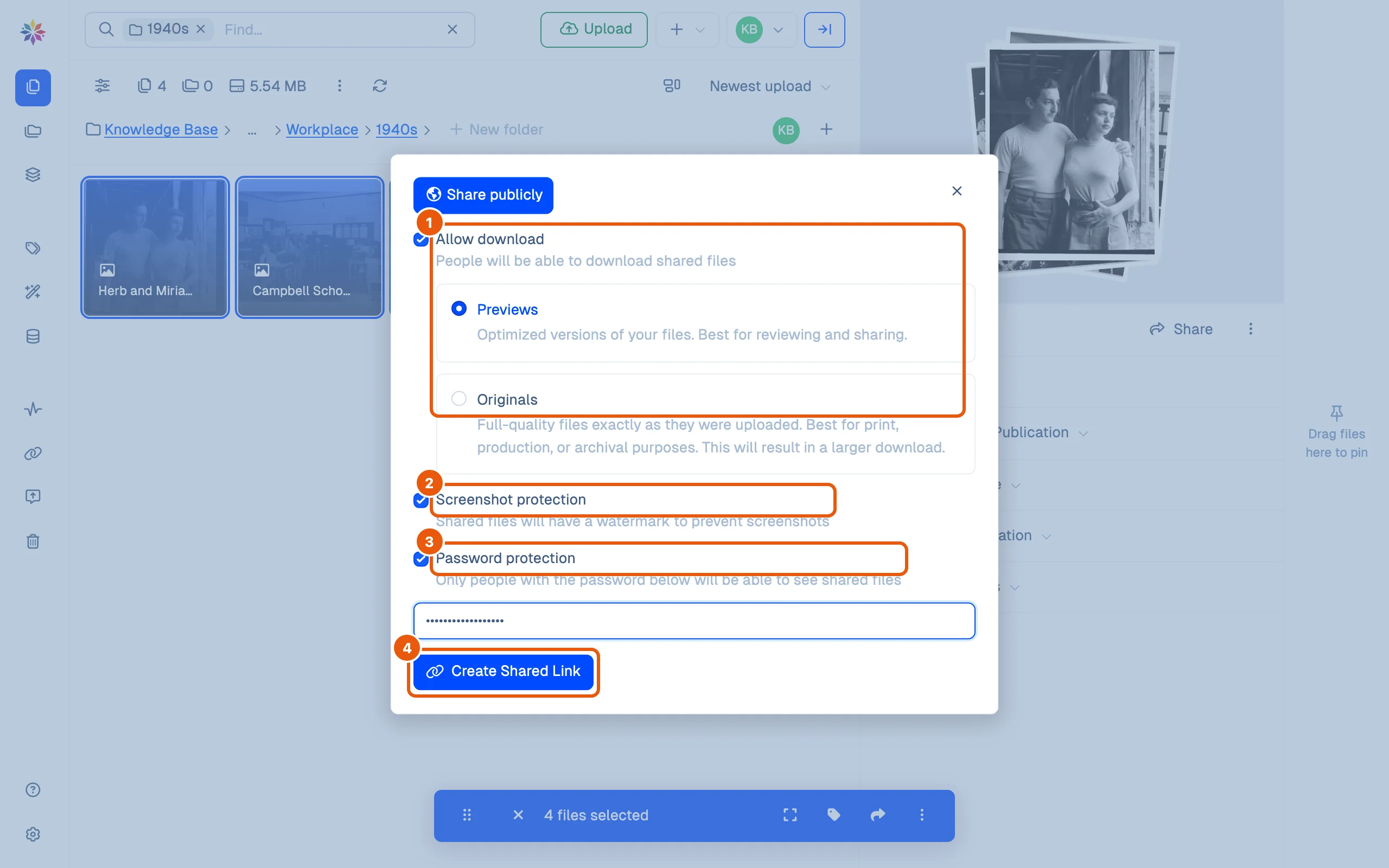The image size is (1389, 868).
Task: Open the KB user account dropdown
Action: click(x=761, y=29)
